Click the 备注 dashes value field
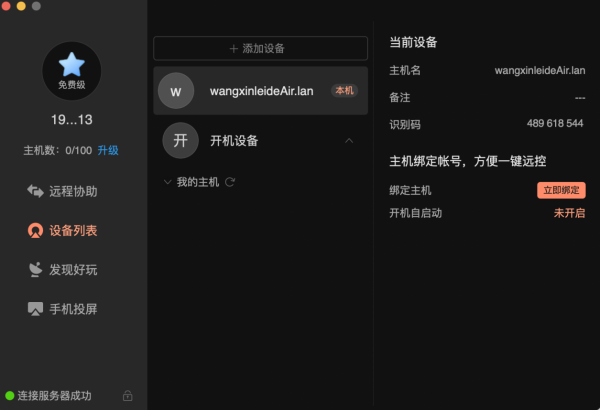The image size is (600, 410). (580, 98)
